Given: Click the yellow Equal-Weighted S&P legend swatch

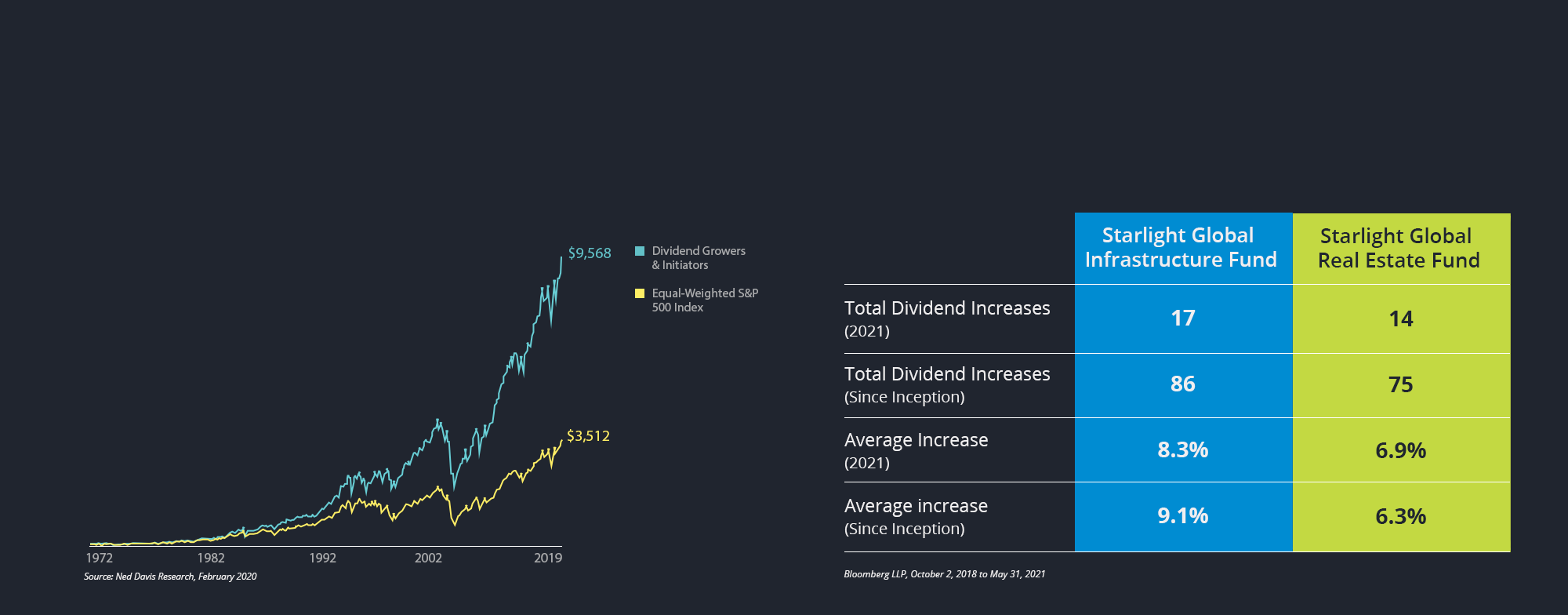Looking at the screenshot, I should click(640, 293).
